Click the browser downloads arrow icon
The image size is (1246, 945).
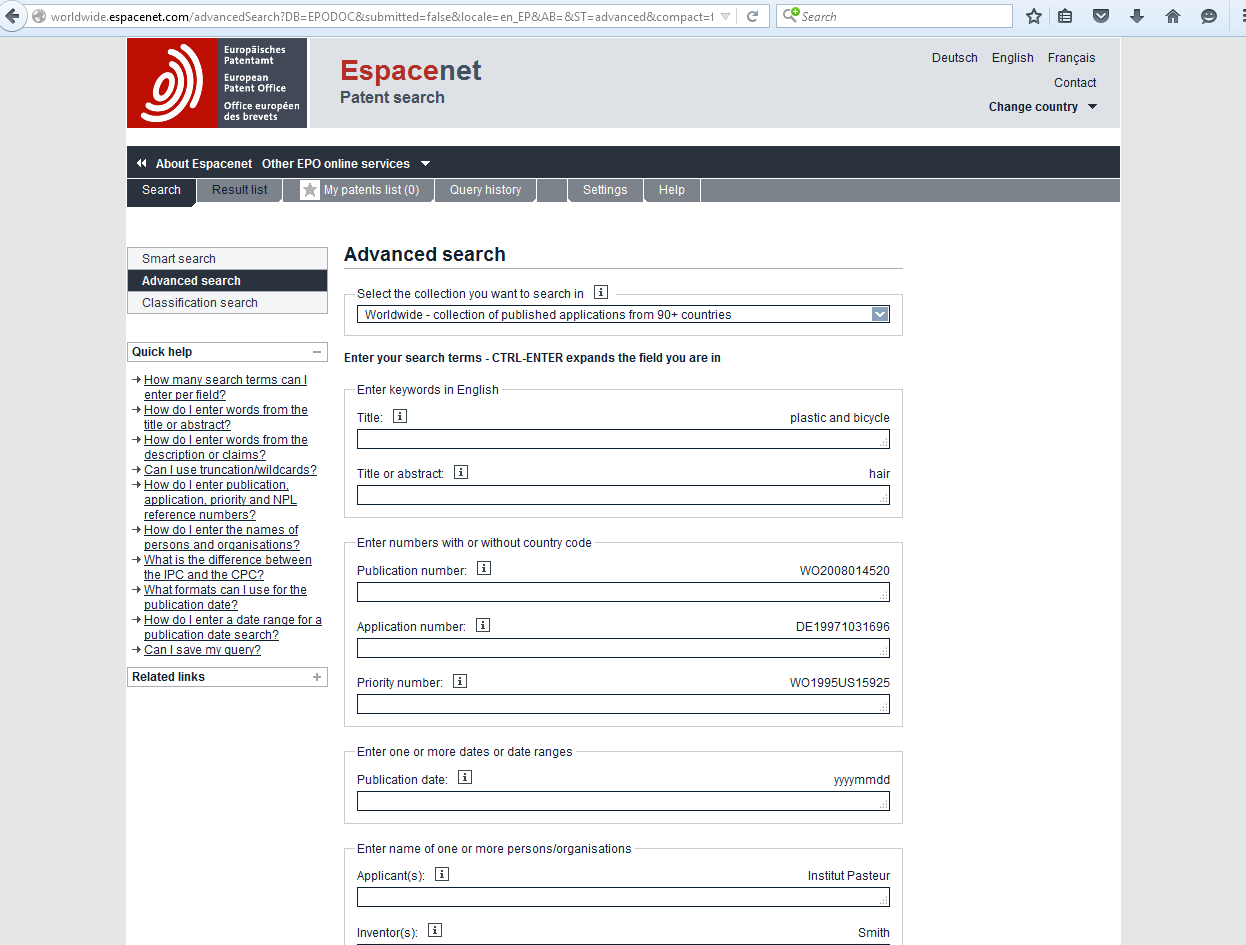pos(1137,16)
